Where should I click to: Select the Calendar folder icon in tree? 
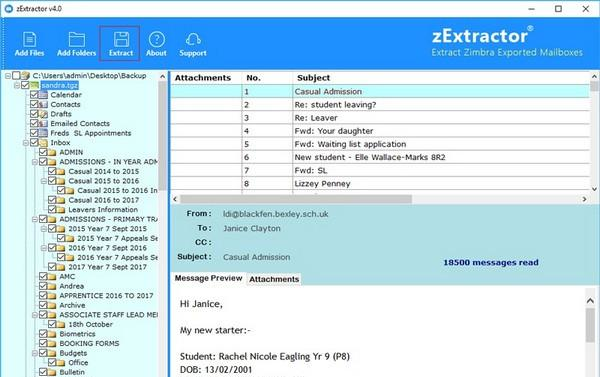pyautogui.click(x=43, y=95)
